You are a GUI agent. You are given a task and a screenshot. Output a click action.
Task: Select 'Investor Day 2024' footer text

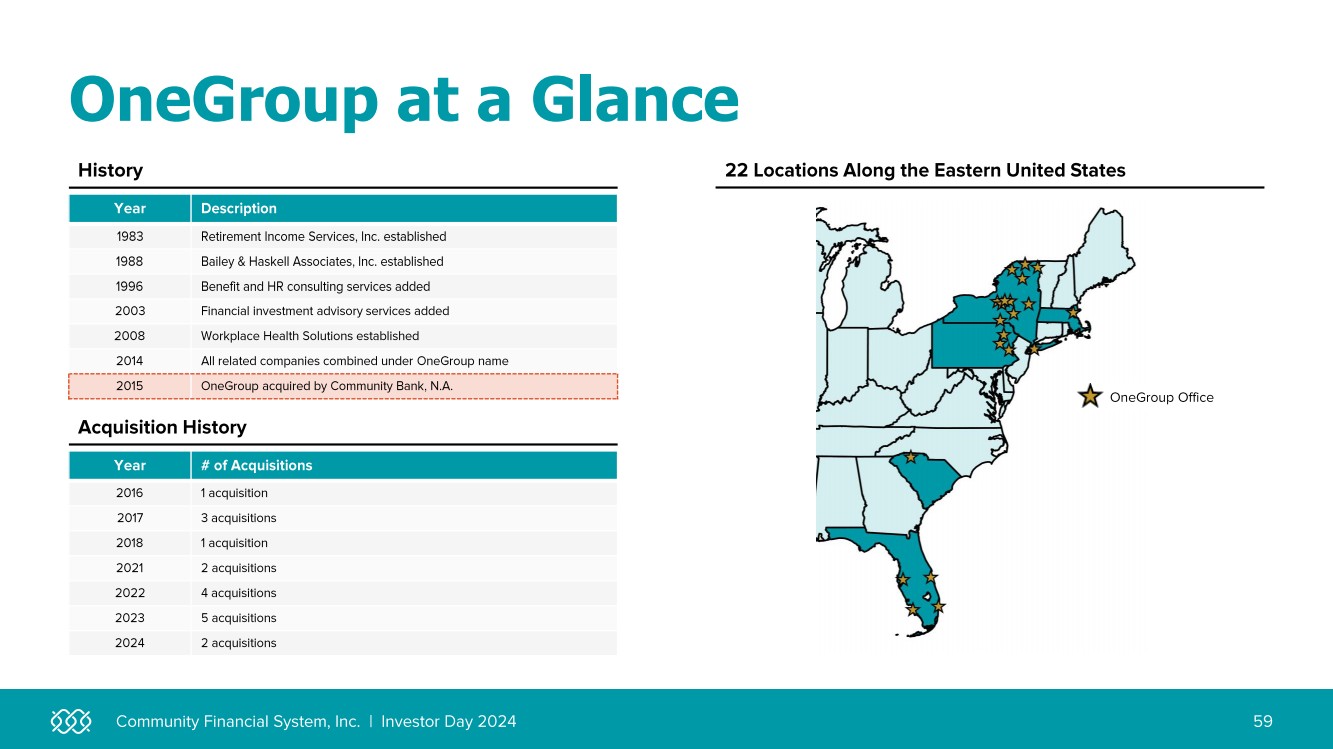pyautogui.click(x=449, y=721)
